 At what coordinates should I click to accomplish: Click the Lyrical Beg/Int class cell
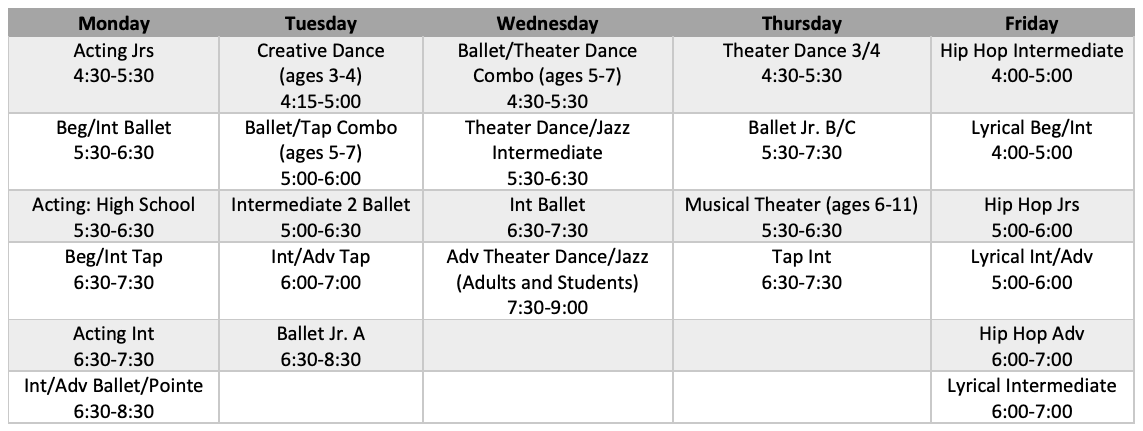coord(1032,140)
